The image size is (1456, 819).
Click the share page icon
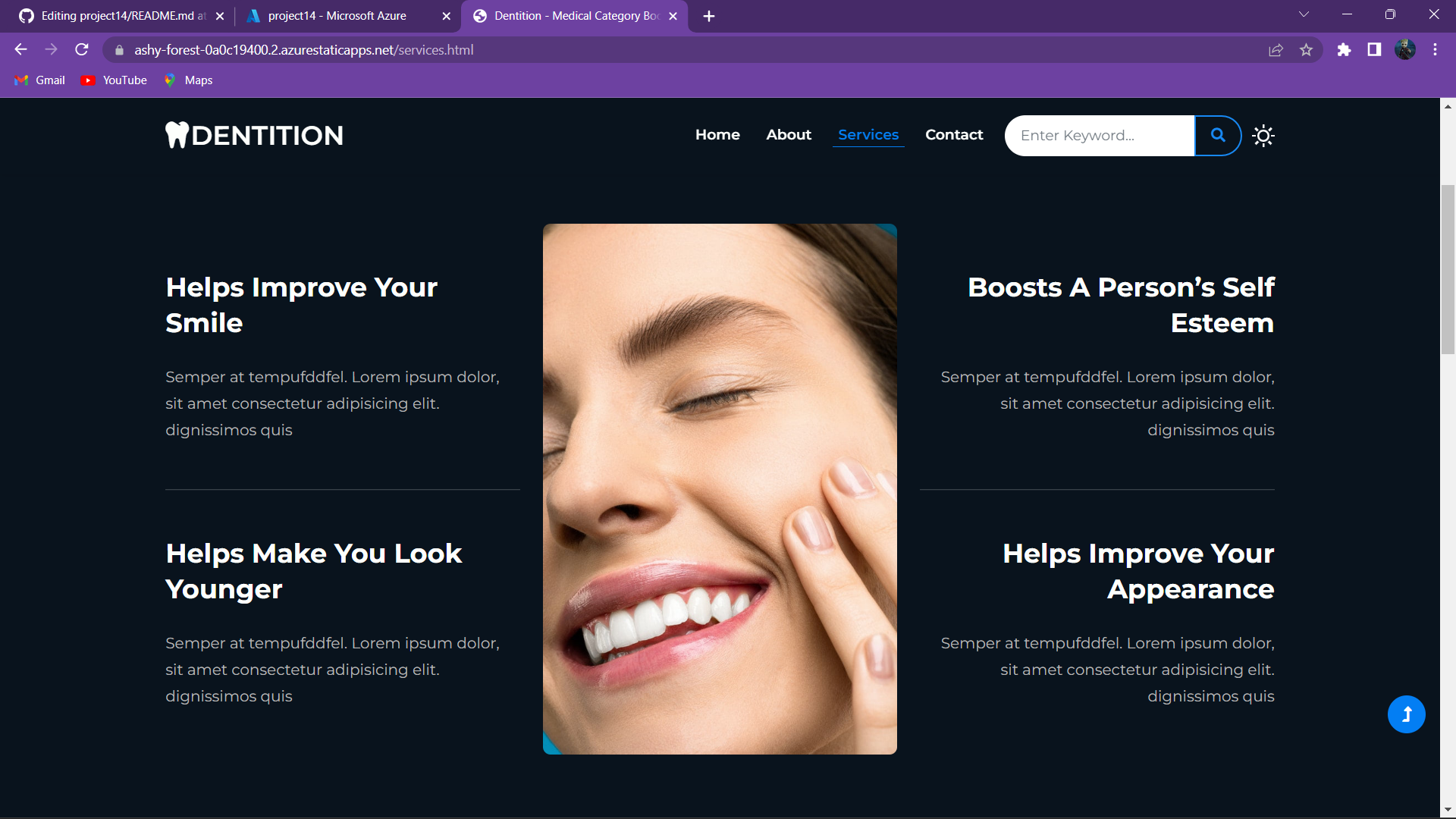tap(1276, 50)
